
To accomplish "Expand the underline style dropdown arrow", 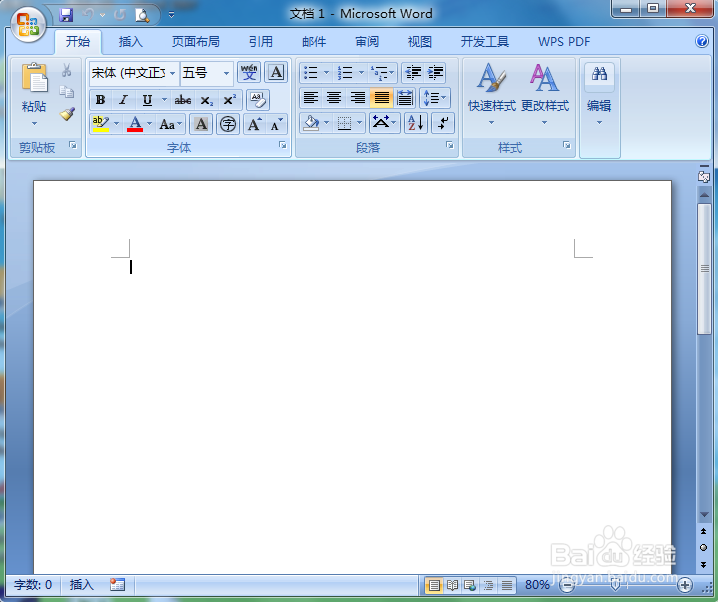I will [164, 100].
